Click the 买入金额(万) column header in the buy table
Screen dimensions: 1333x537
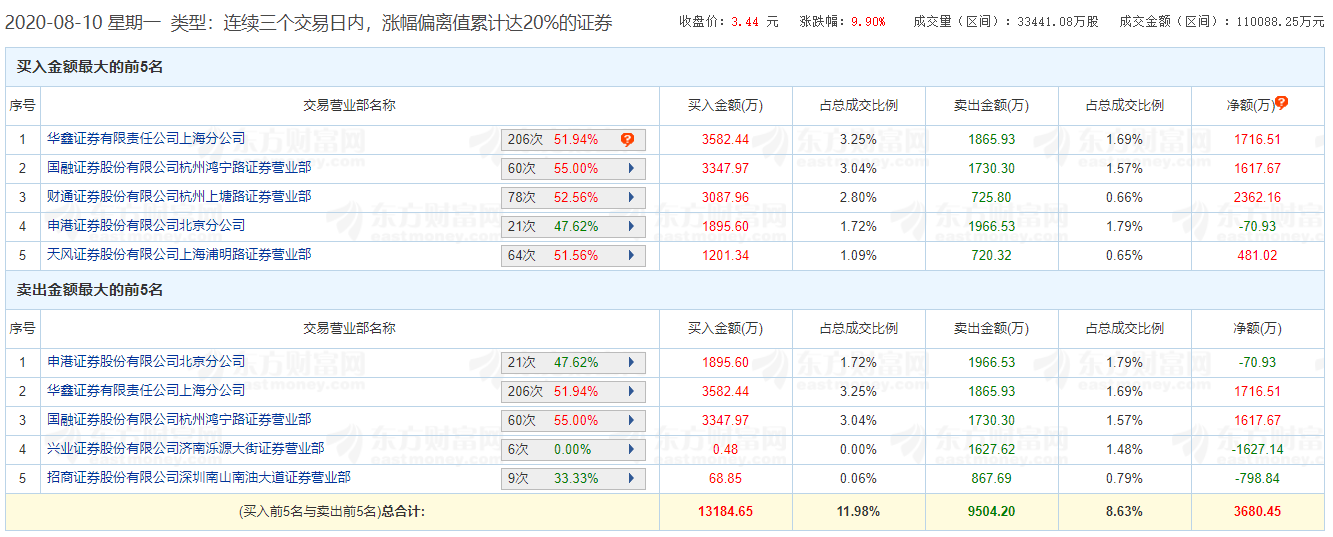coord(725,105)
